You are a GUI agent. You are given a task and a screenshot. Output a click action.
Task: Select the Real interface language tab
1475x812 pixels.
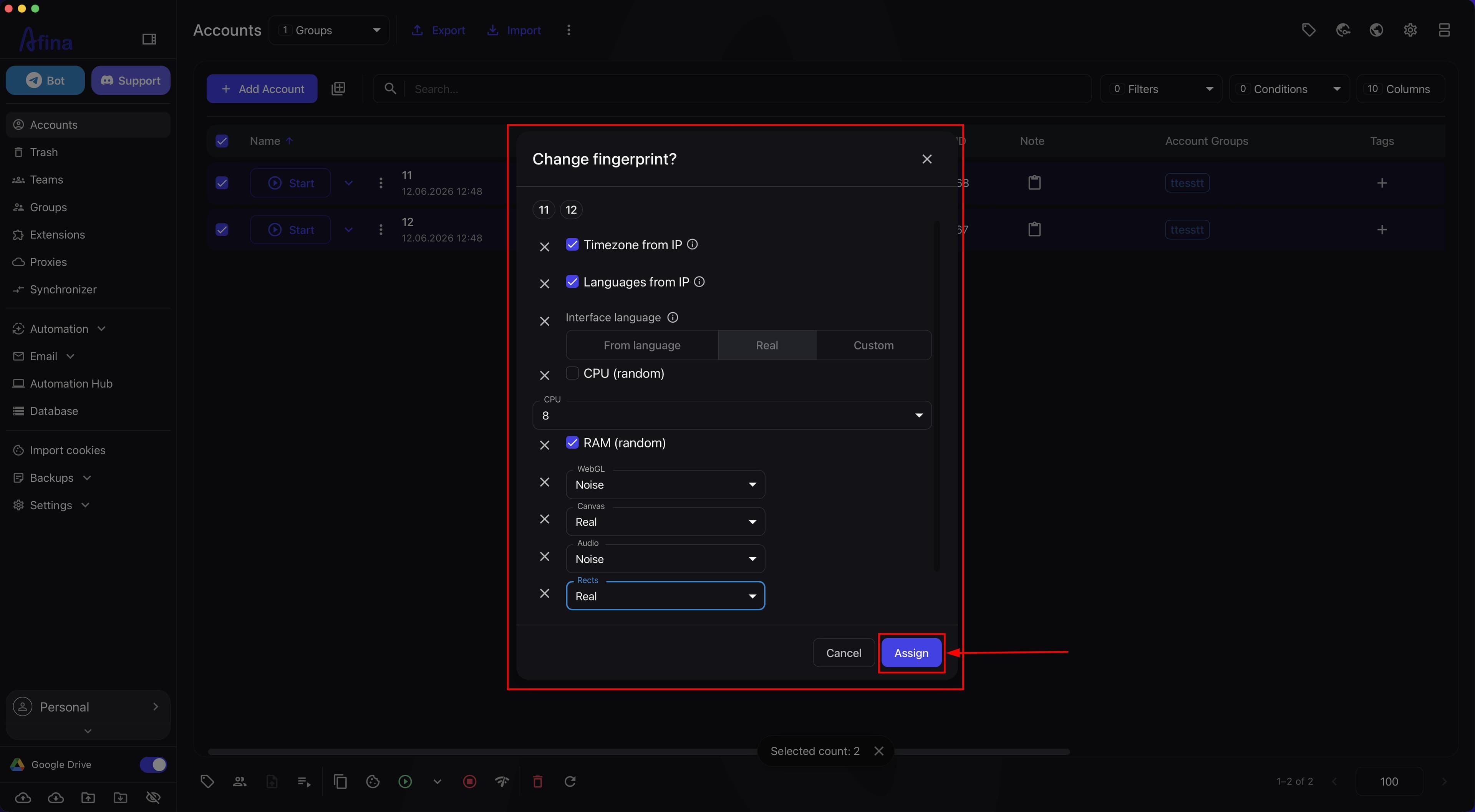[767, 345]
